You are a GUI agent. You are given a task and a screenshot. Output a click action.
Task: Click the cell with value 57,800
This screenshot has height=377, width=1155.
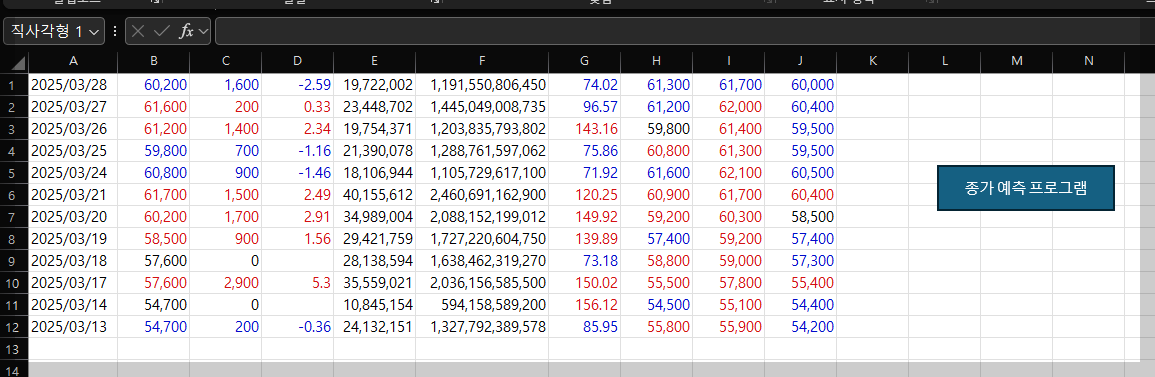point(729,283)
